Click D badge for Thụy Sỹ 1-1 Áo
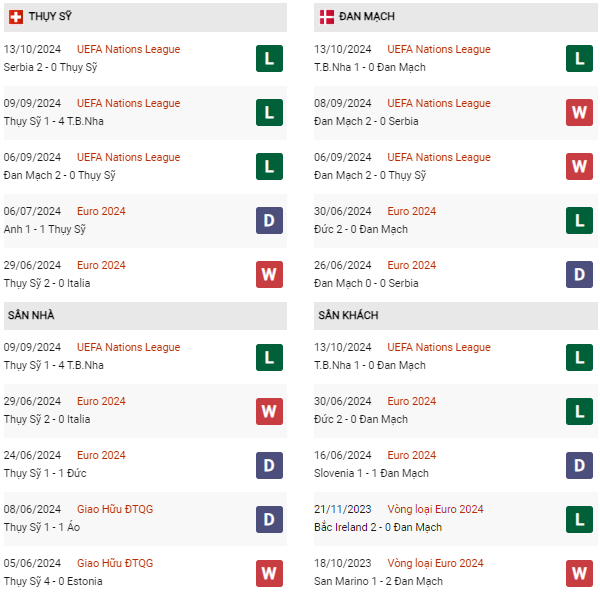This screenshot has height=595, width=600. coord(269,519)
